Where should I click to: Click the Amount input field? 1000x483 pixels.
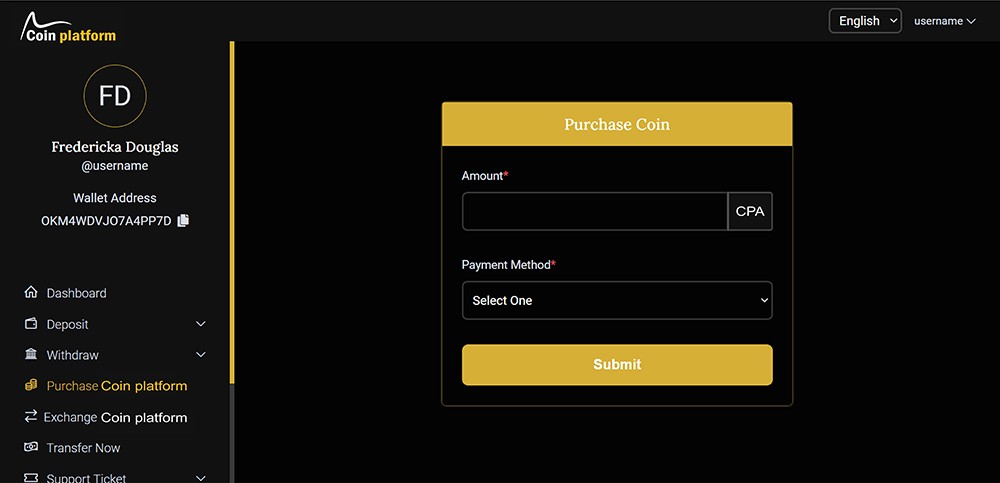click(x=594, y=211)
